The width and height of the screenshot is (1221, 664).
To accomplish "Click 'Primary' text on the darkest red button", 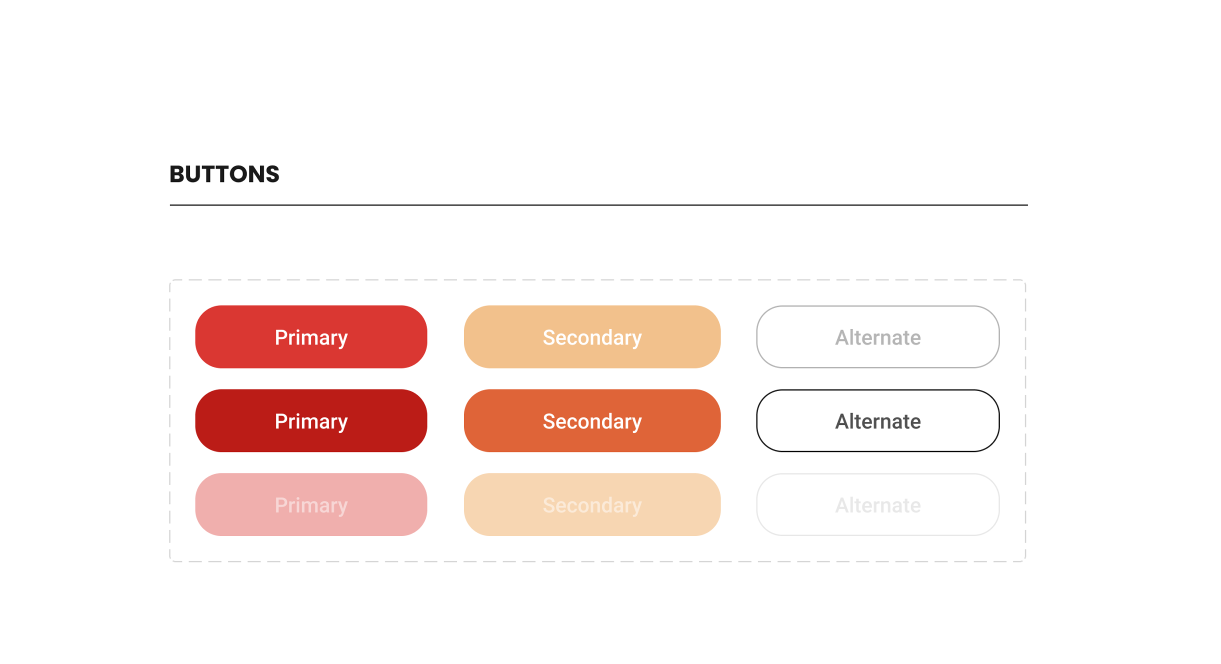I will 311,422.
